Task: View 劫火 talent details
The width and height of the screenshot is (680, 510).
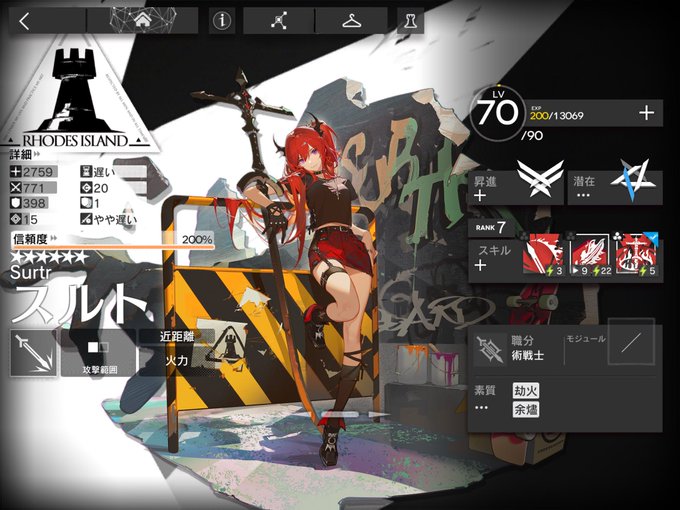Action: tap(526, 391)
